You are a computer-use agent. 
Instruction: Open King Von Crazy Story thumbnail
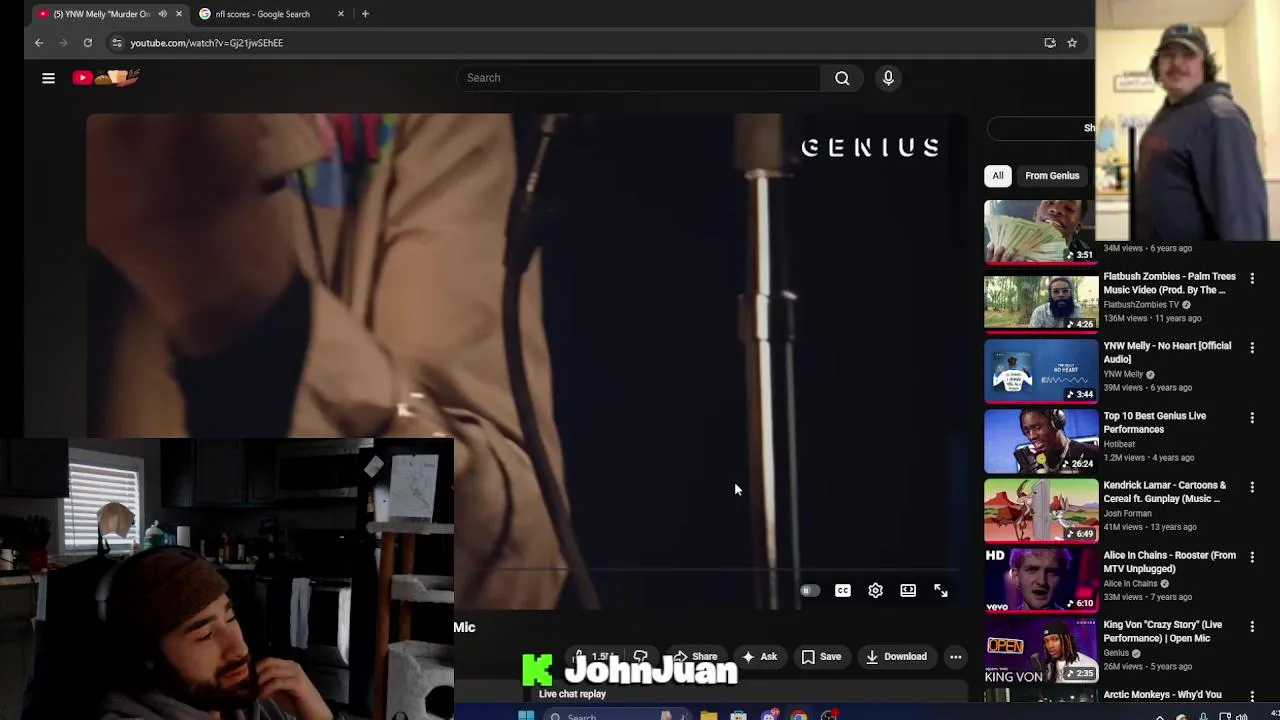coord(1041,651)
